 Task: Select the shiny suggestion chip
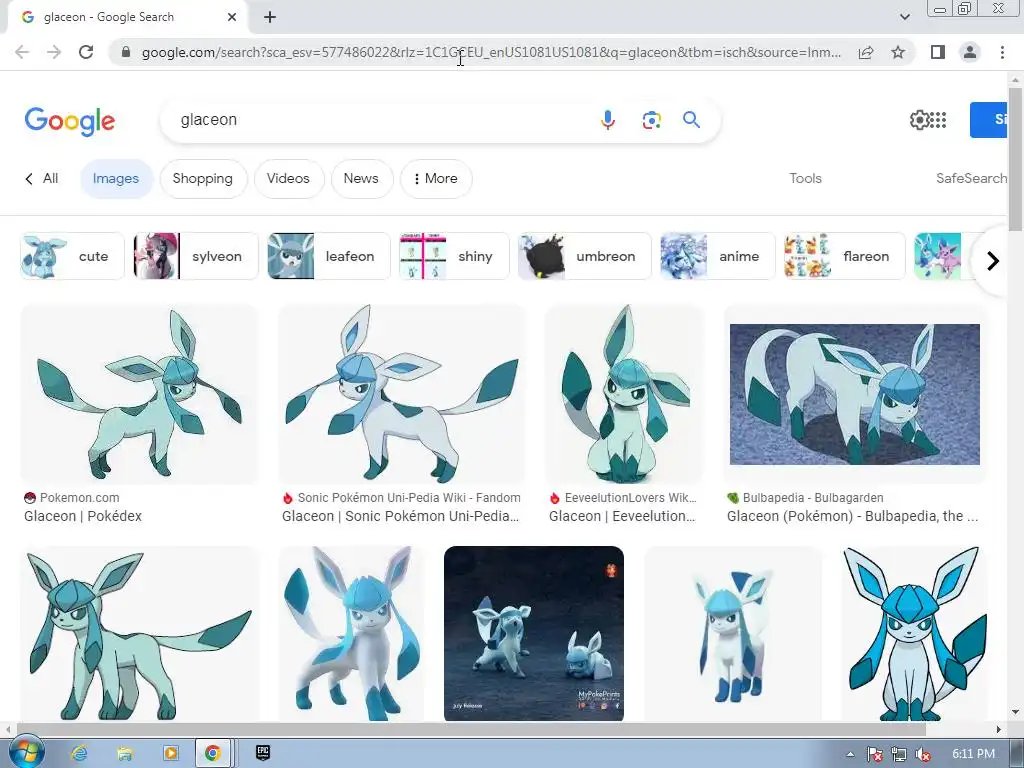pos(454,256)
